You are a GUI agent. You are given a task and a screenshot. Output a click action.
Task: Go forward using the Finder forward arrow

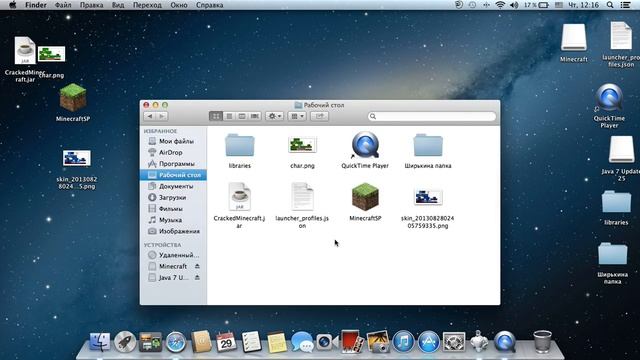tap(162, 116)
